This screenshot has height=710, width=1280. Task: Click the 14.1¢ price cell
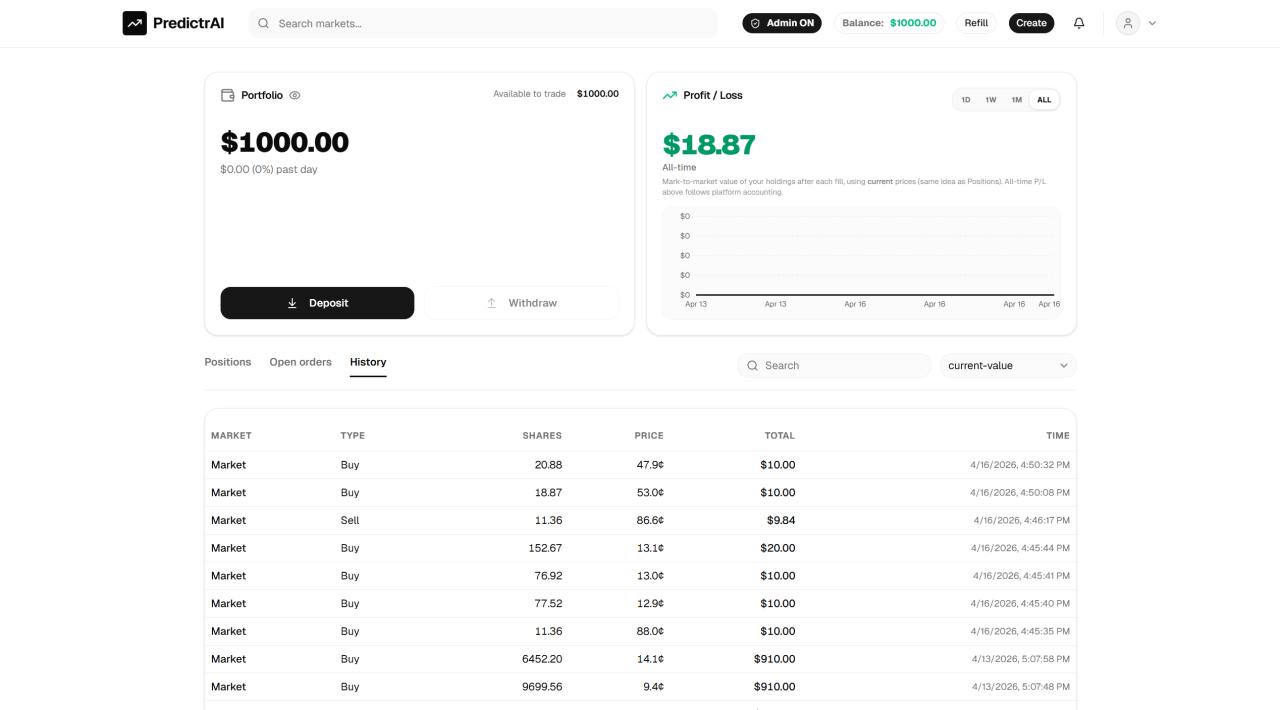[649, 659]
